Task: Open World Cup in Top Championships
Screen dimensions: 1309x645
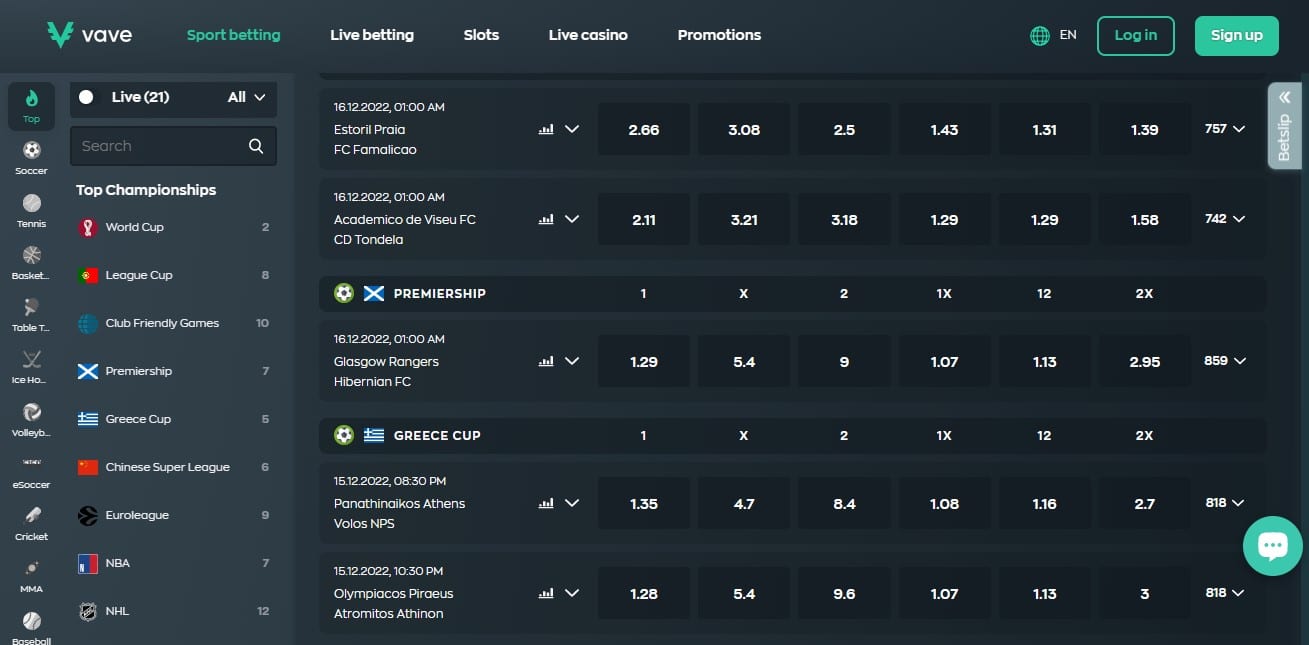Action: (134, 227)
